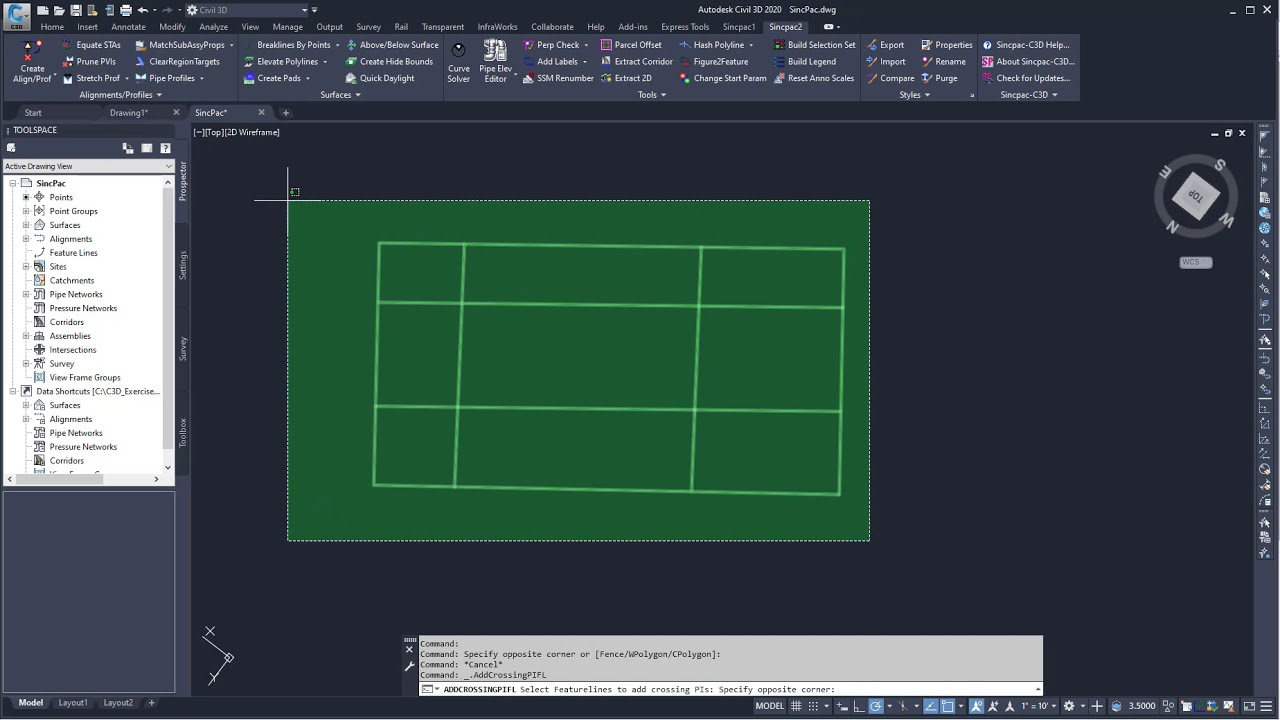Run the Extract 2D tool
This screenshot has width=1280, height=720.
626,78
